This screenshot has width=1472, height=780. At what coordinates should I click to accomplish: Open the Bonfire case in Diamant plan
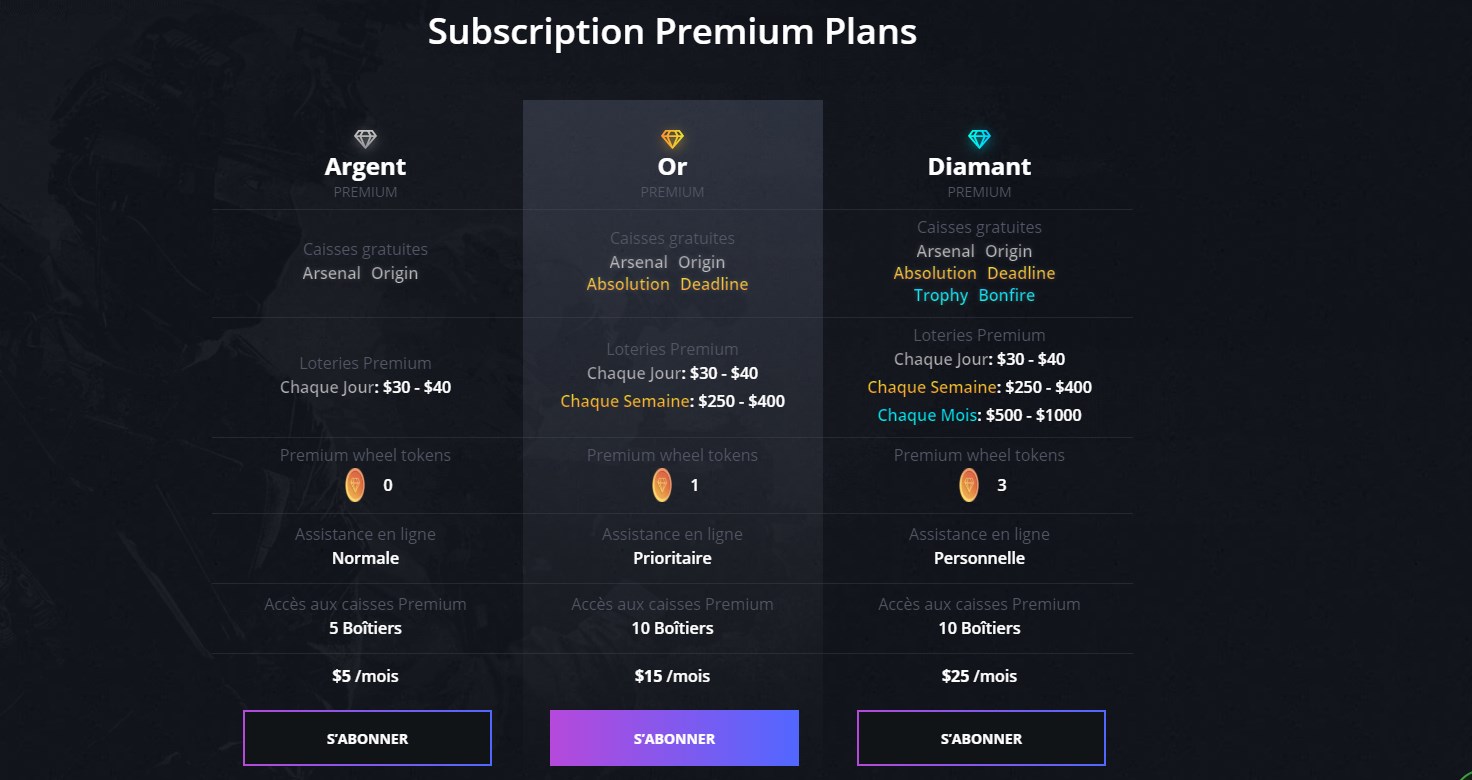pos(1007,295)
